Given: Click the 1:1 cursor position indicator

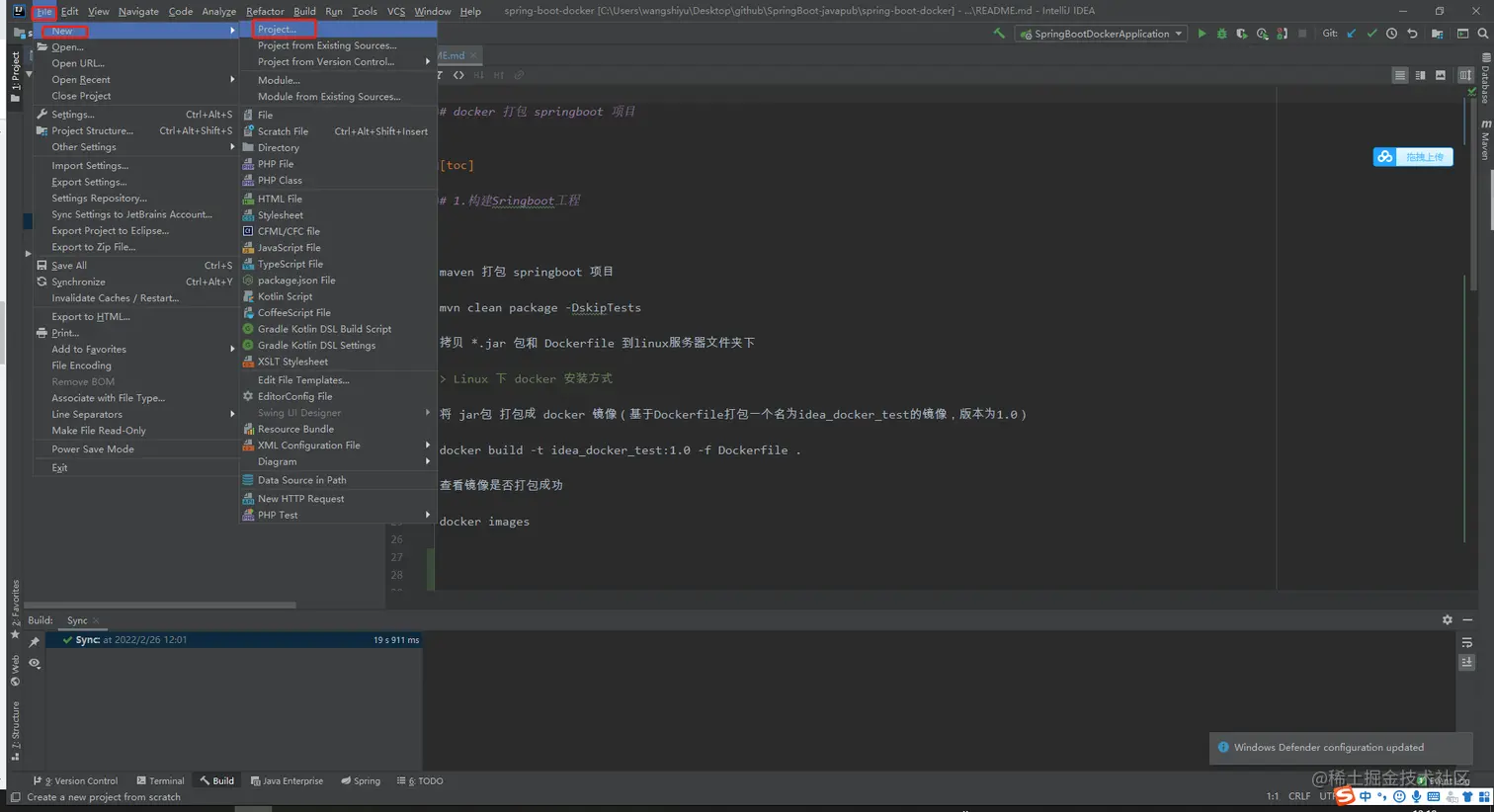Looking at the screenshot, I should [x=1273, y=796].
